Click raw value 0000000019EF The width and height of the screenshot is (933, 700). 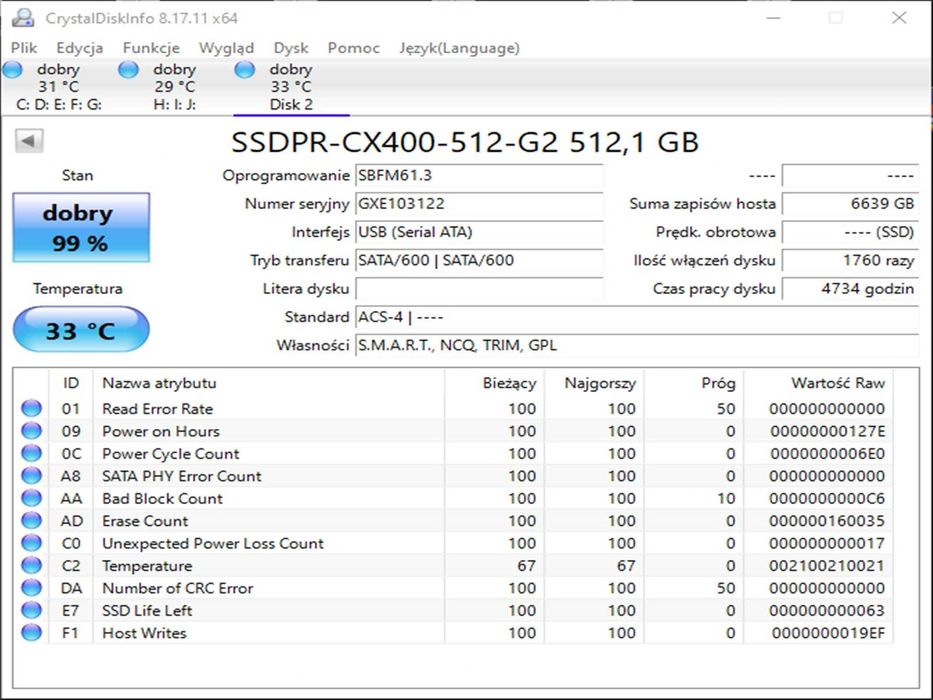pyautogui.click(x=829, y=633)
